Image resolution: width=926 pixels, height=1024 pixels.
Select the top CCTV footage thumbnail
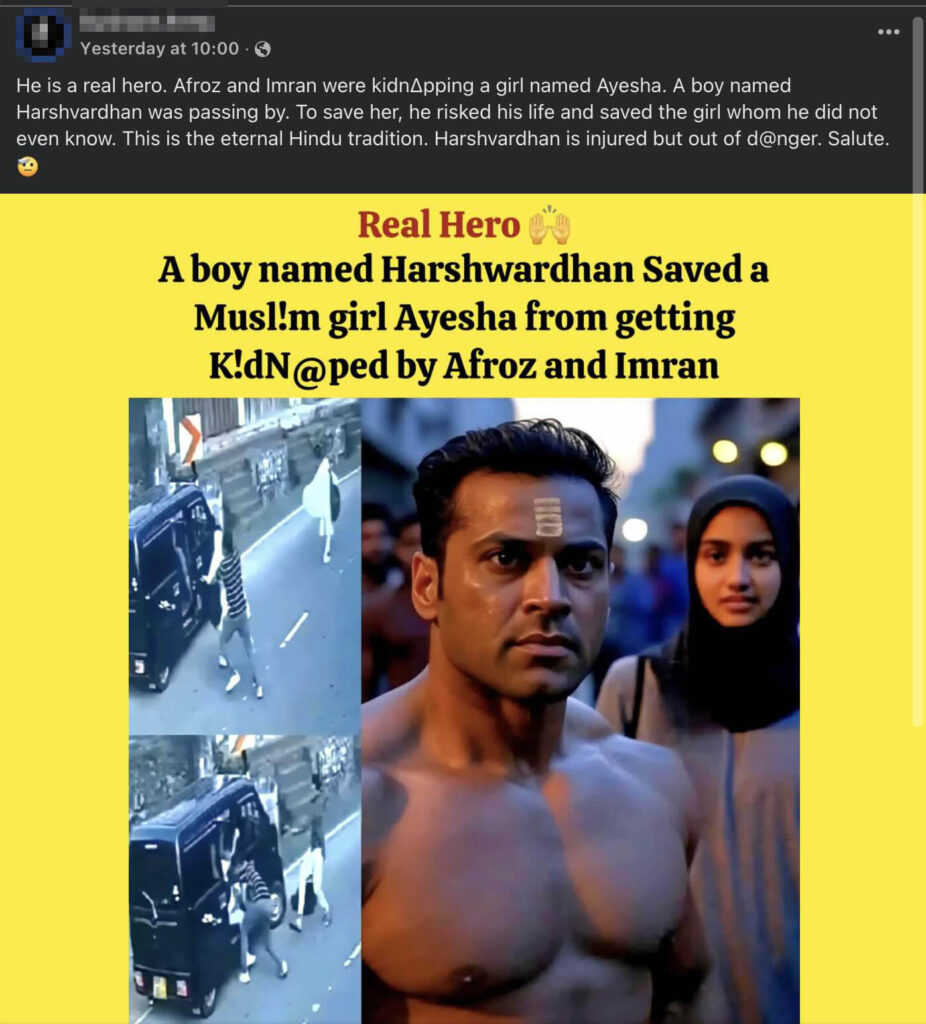click(245, 566)
